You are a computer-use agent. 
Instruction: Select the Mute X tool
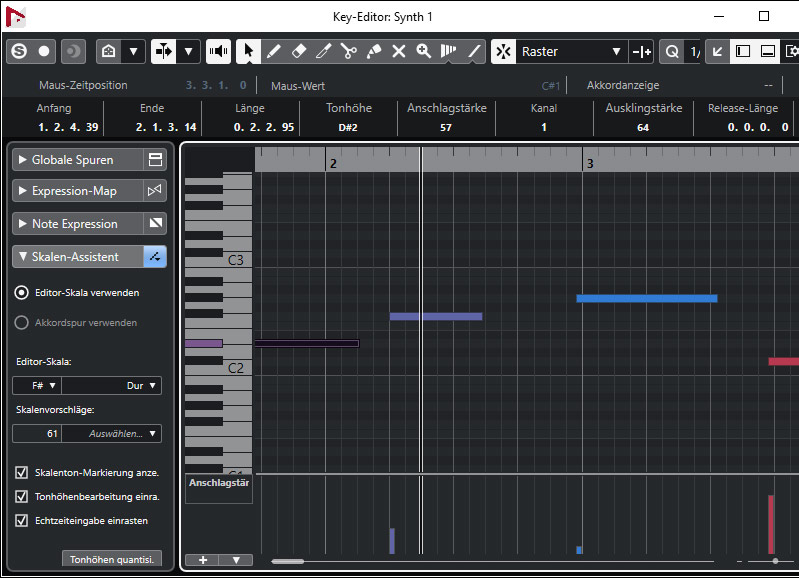click(x=398, y=51)
